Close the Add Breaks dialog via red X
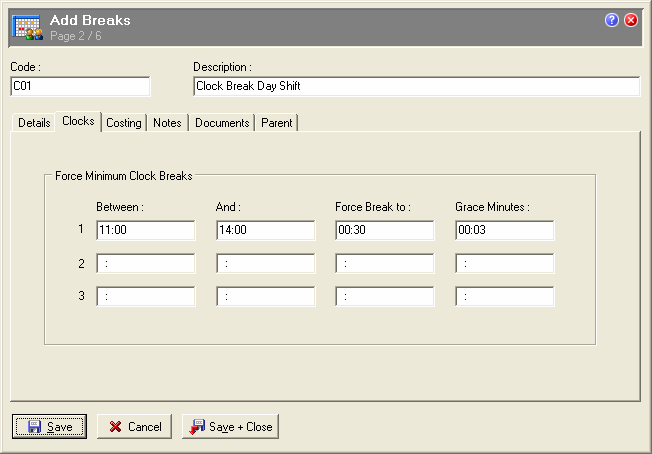 (631, 20)
